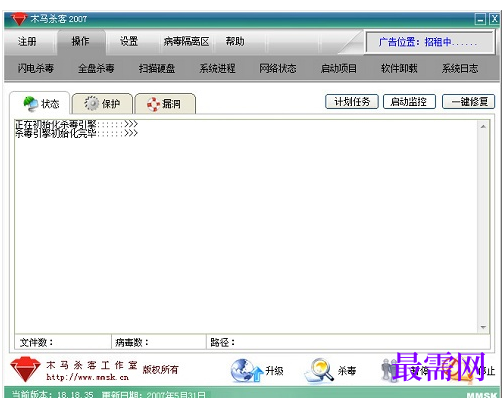The width and height of the screenshot is (504, 398).
Task: Open 启动项目 startup items
Action: 339,69
